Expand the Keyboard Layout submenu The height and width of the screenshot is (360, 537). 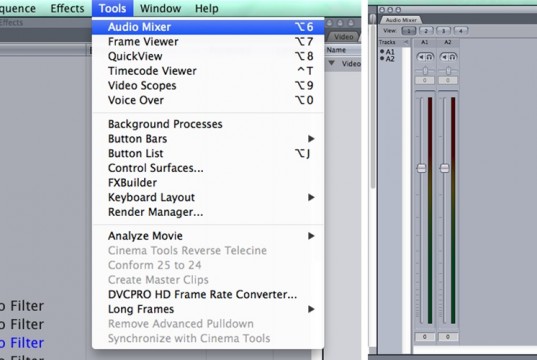208,197
